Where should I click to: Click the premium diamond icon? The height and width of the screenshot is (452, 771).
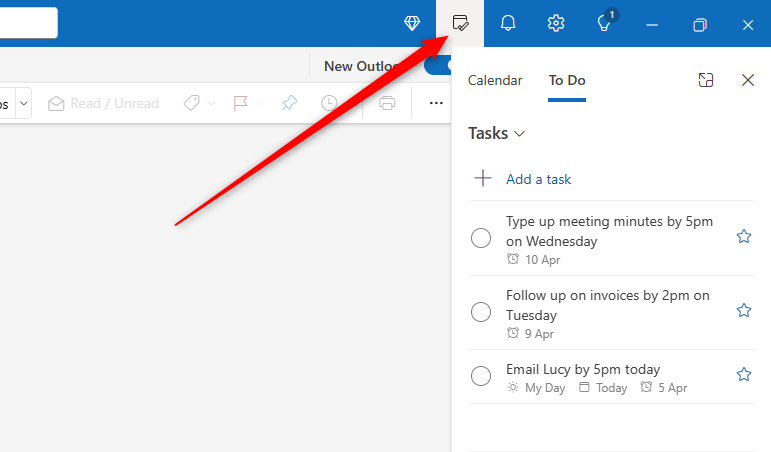(x=412, y=24)
